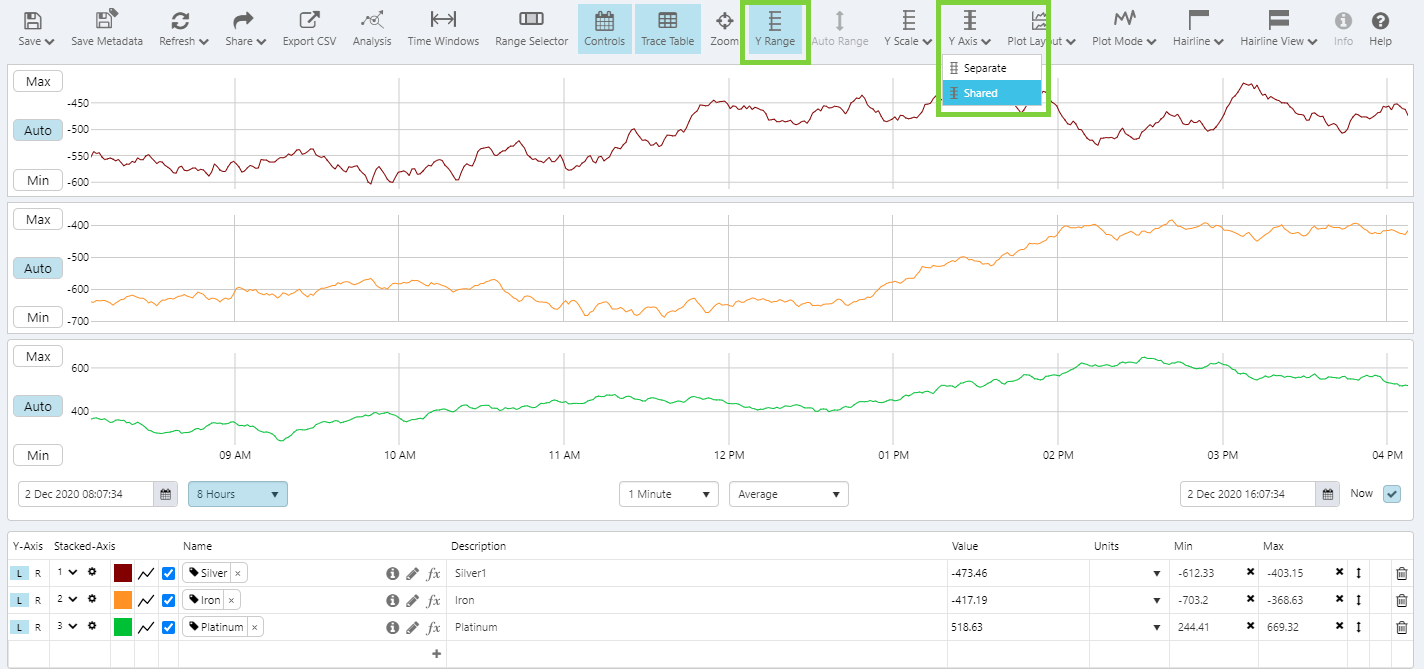This screenshot has width=1424, height=669.
Task: Click the orange Iron color swatch
Action: [123, 600]
